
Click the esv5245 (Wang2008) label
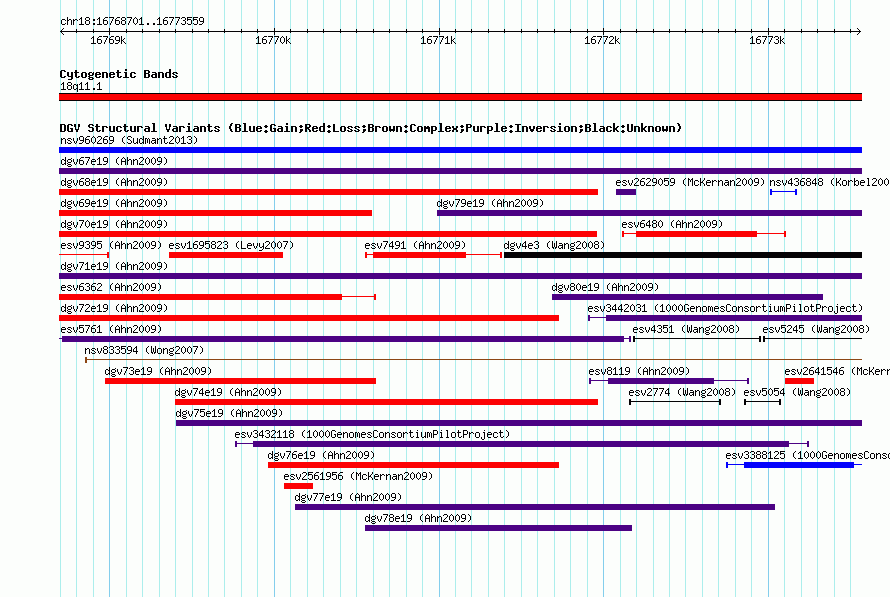pyautogui.click(x=816, y=329)
